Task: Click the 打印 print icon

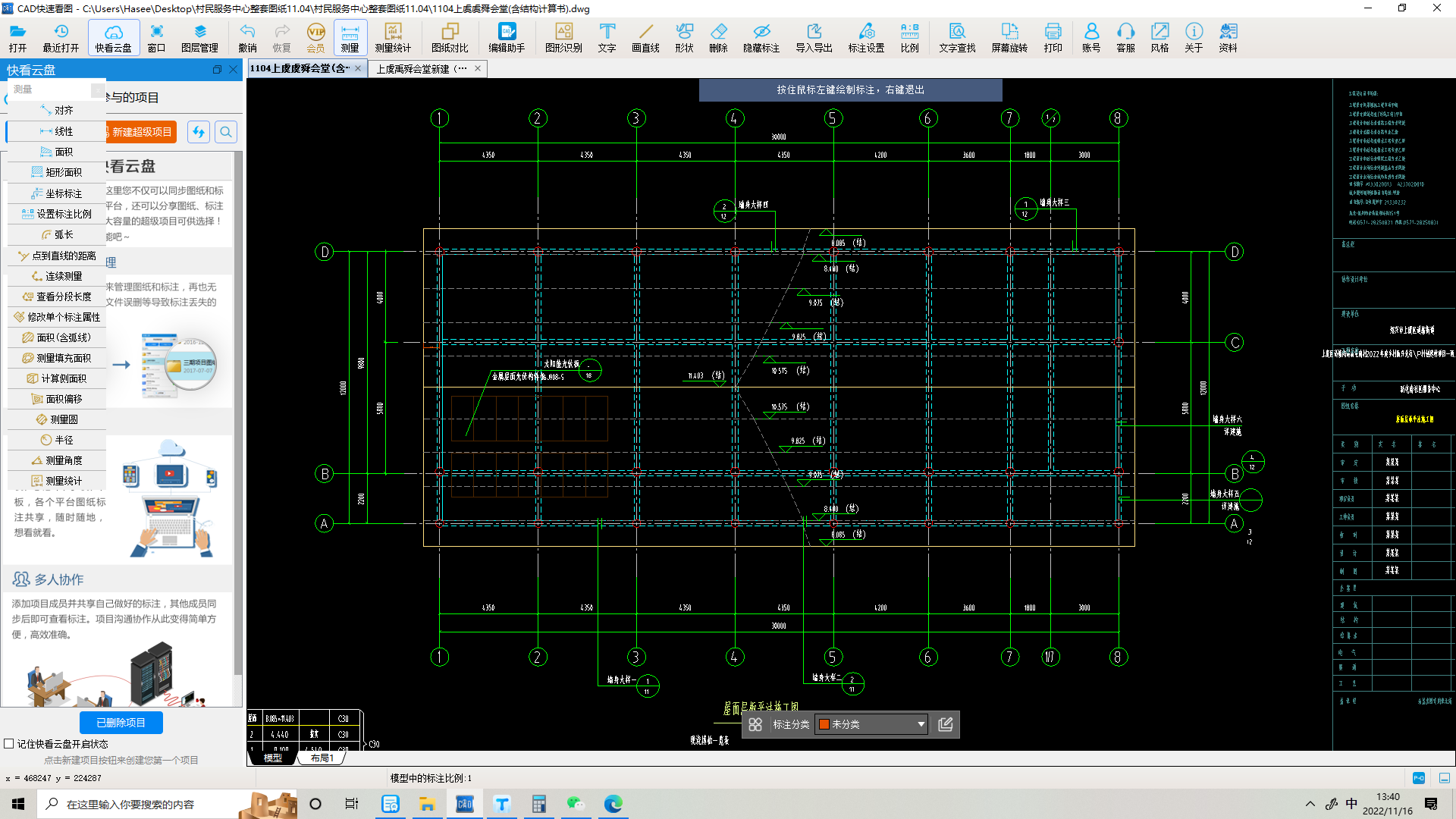Action: coord(1053,37)
